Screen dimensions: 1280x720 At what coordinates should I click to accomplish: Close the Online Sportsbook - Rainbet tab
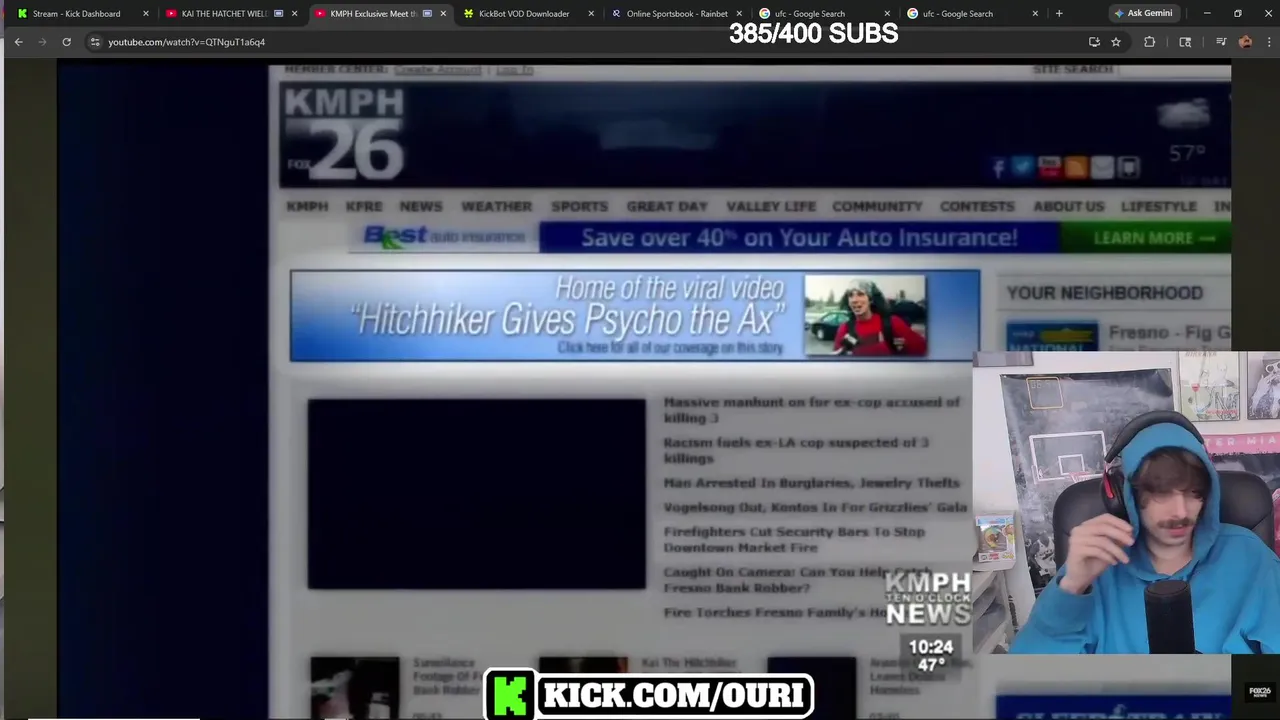[739, 13]
